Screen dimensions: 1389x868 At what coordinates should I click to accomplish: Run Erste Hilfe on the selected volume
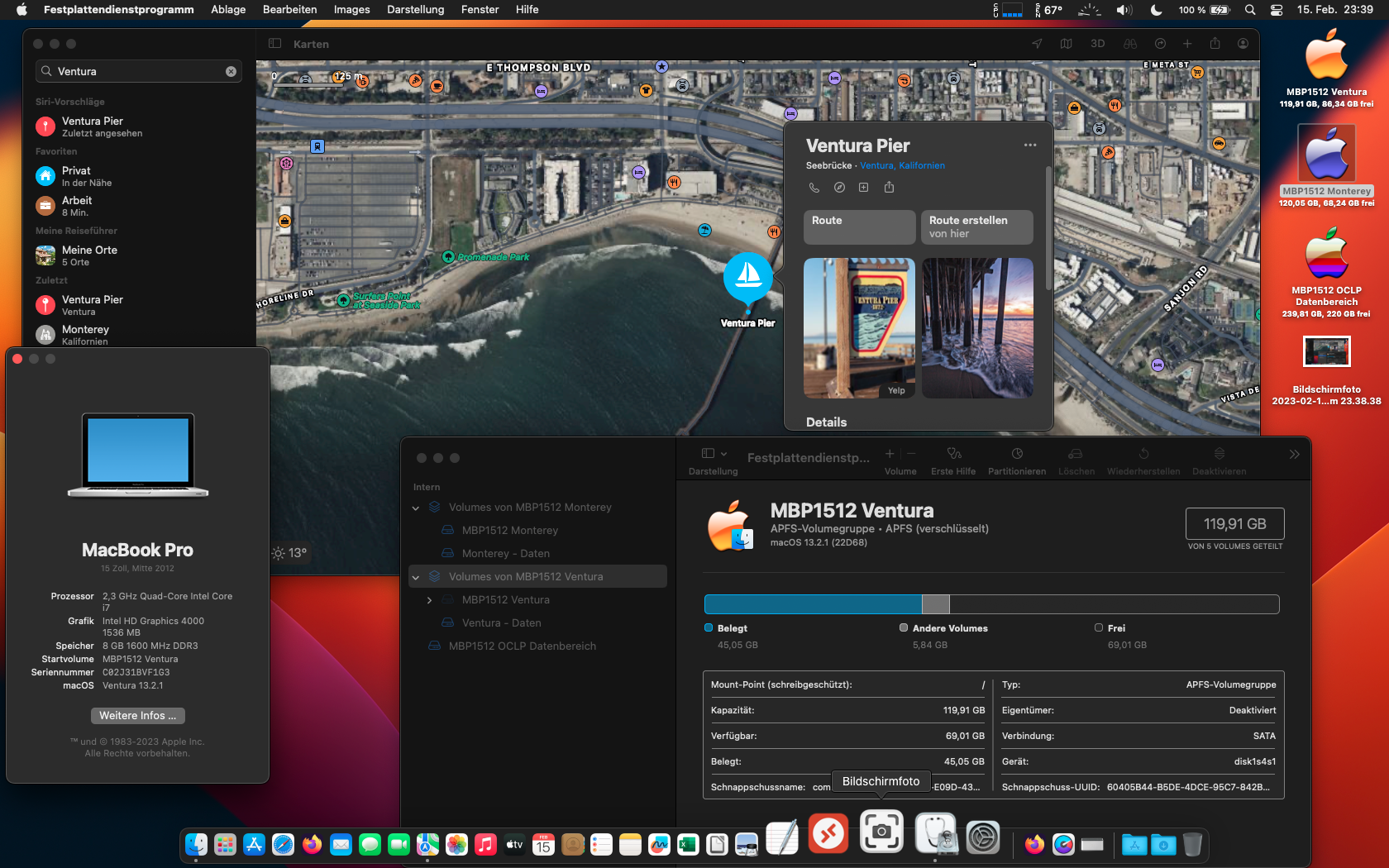(x=953, y=460)
